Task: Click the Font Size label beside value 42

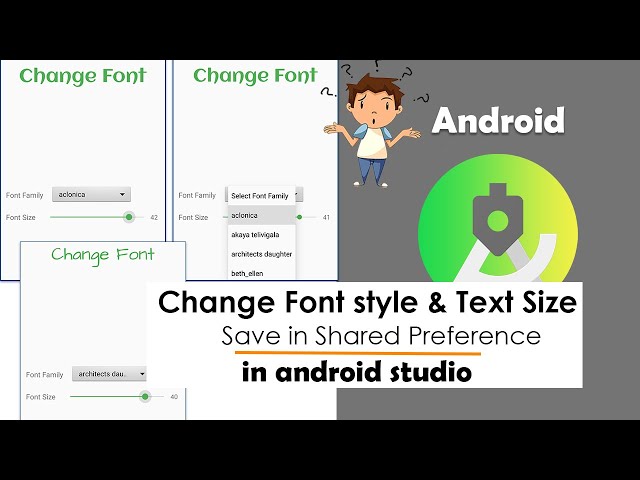Action: pos(20,218)
